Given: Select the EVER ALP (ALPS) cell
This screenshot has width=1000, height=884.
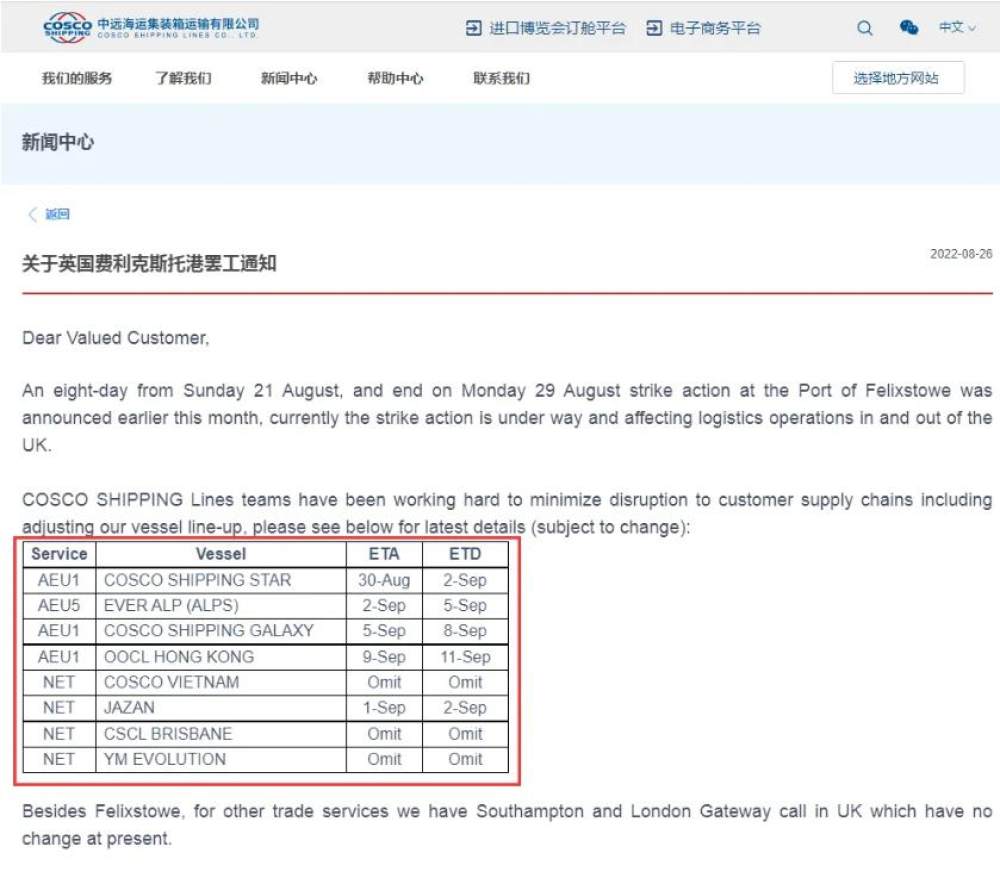Looking at the screenshot, I should coord(221,605).
